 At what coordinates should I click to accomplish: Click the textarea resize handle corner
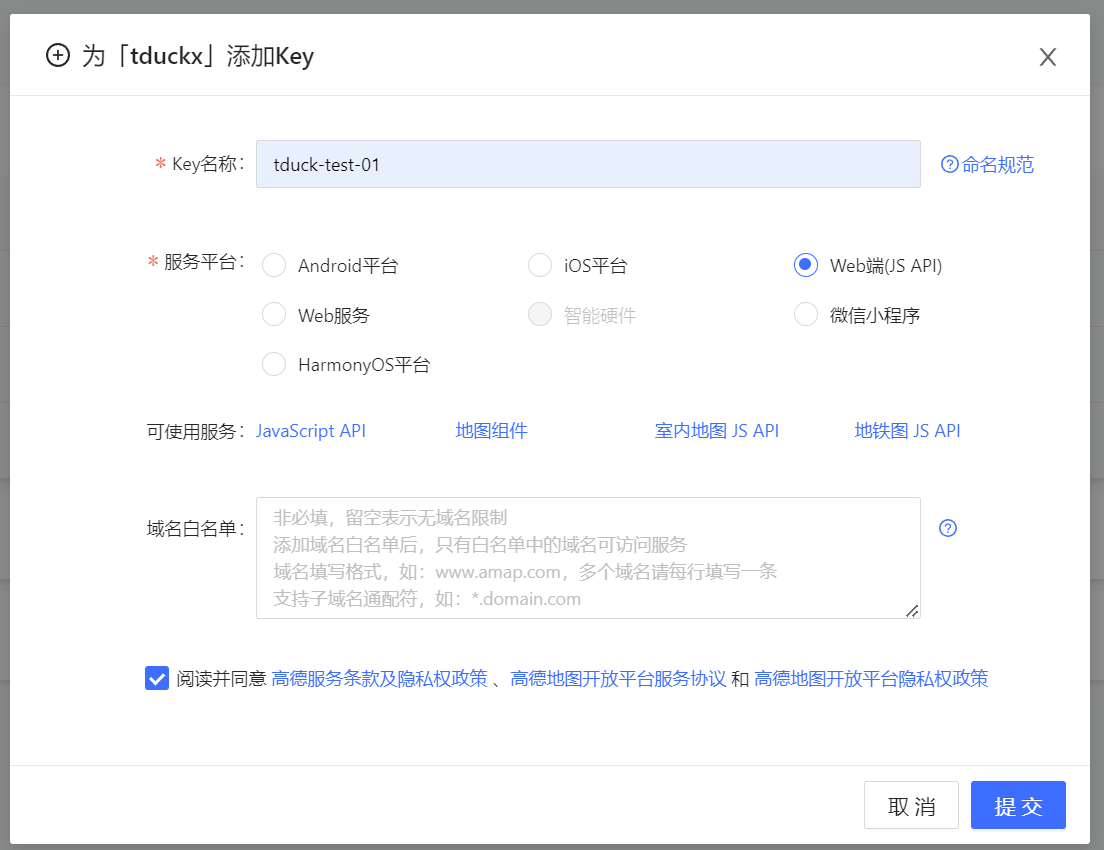click(x=912, y=611)
